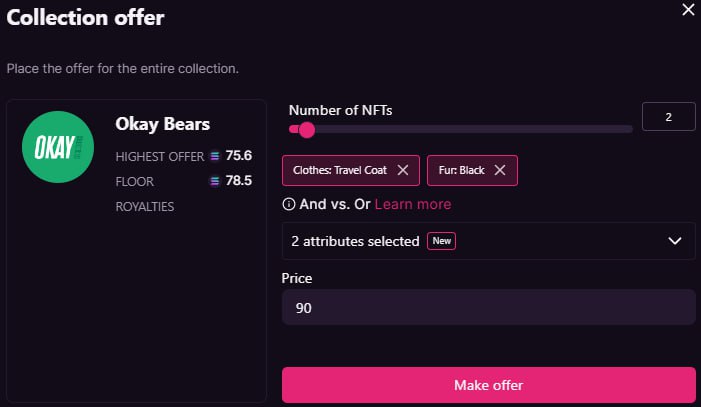Click the dropdown chevron arrow
Screen dimensions: 701x407
[x=675, y=241]
